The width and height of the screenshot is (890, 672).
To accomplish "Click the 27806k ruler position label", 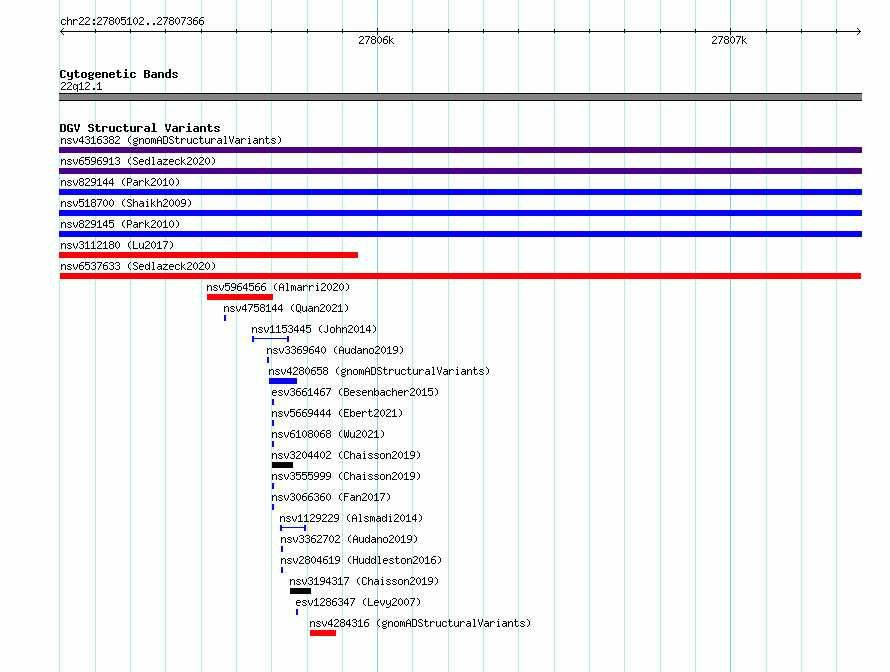I will (376, 40).
